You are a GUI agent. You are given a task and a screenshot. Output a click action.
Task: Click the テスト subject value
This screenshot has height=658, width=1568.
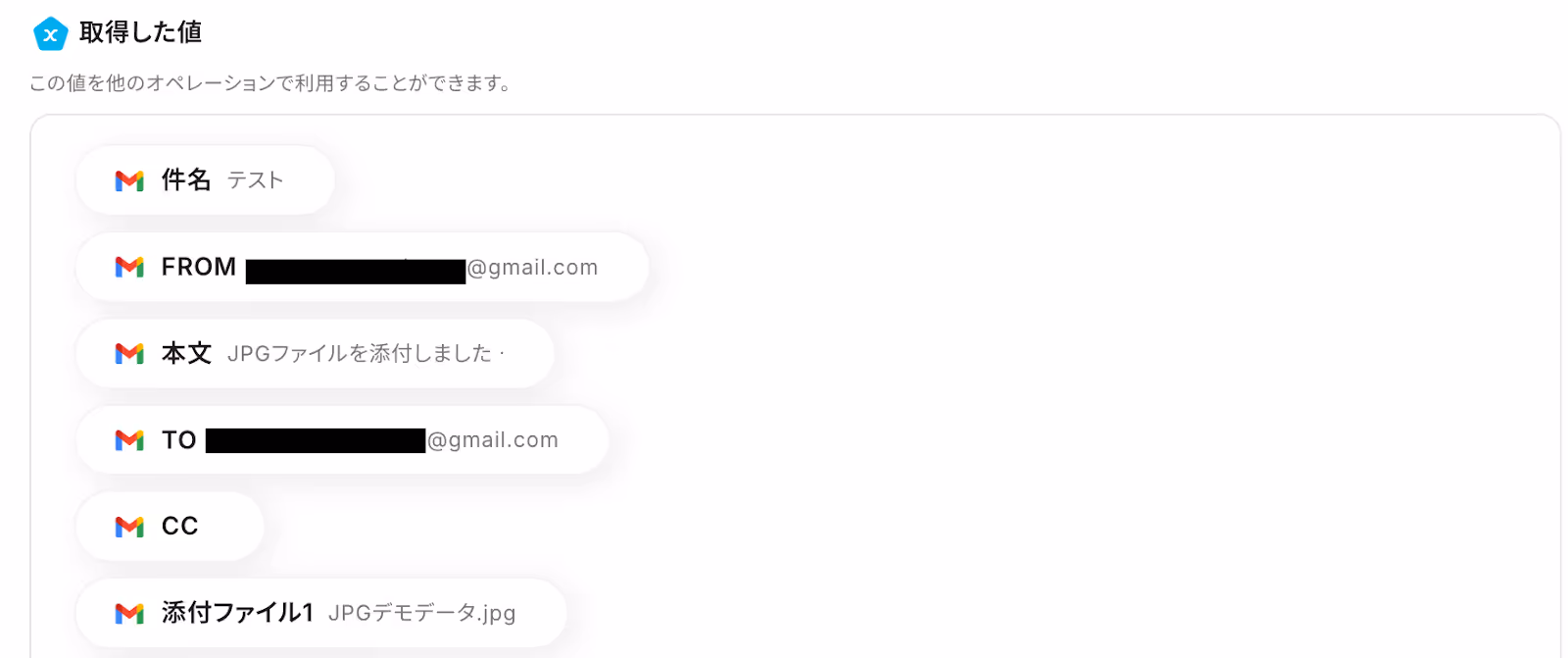point(256,180)
